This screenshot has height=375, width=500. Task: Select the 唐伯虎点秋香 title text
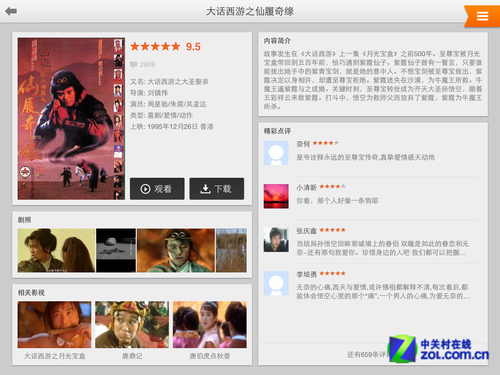[x=210, y=356]
